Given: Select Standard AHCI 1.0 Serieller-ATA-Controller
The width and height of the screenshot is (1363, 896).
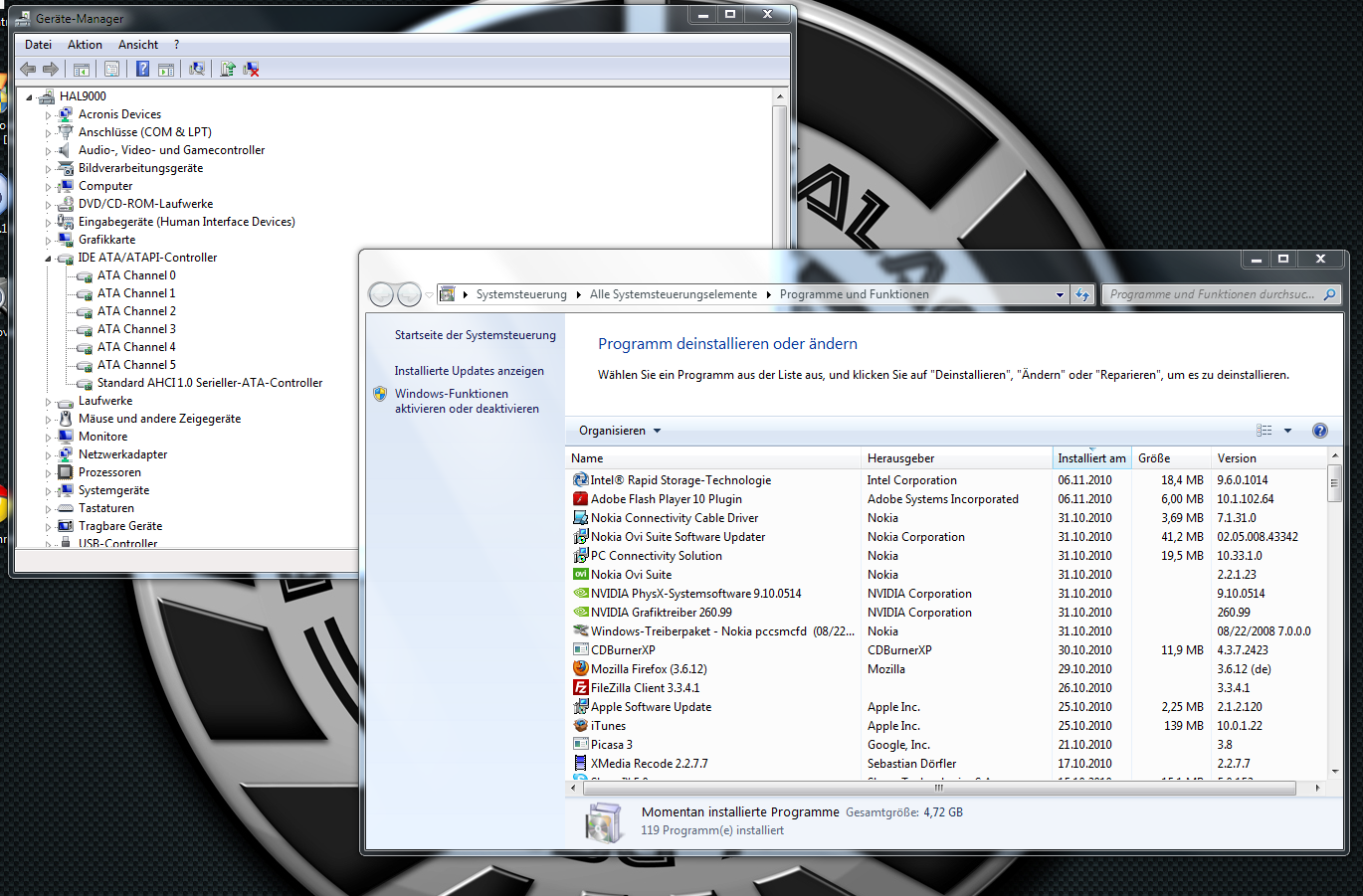Looking at the screenshot, I should coord(210,383).
